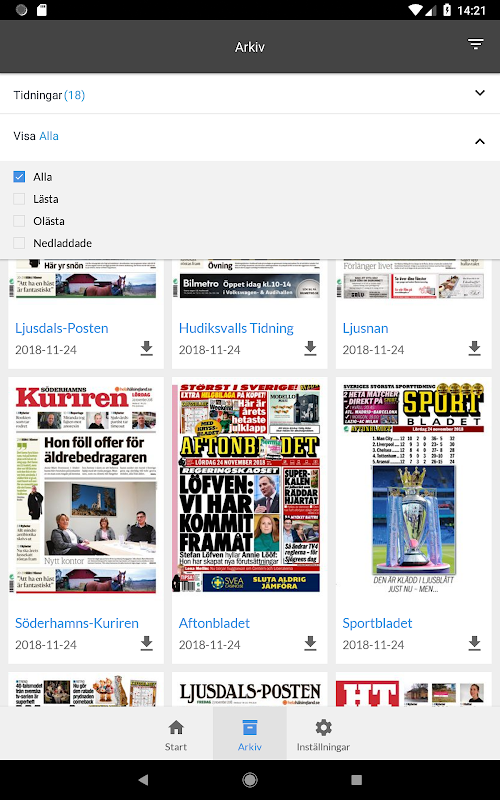500x800 pixels.
Task: Open the Sportbladet title link
Action: click(x=377, y=623)
